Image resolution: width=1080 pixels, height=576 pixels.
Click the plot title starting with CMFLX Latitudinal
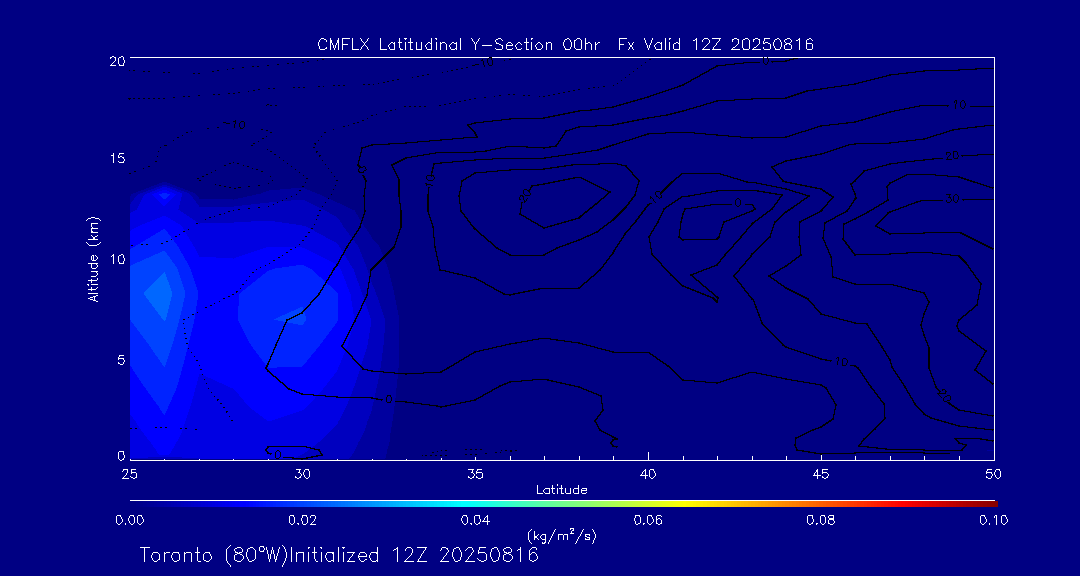[565, 44]
